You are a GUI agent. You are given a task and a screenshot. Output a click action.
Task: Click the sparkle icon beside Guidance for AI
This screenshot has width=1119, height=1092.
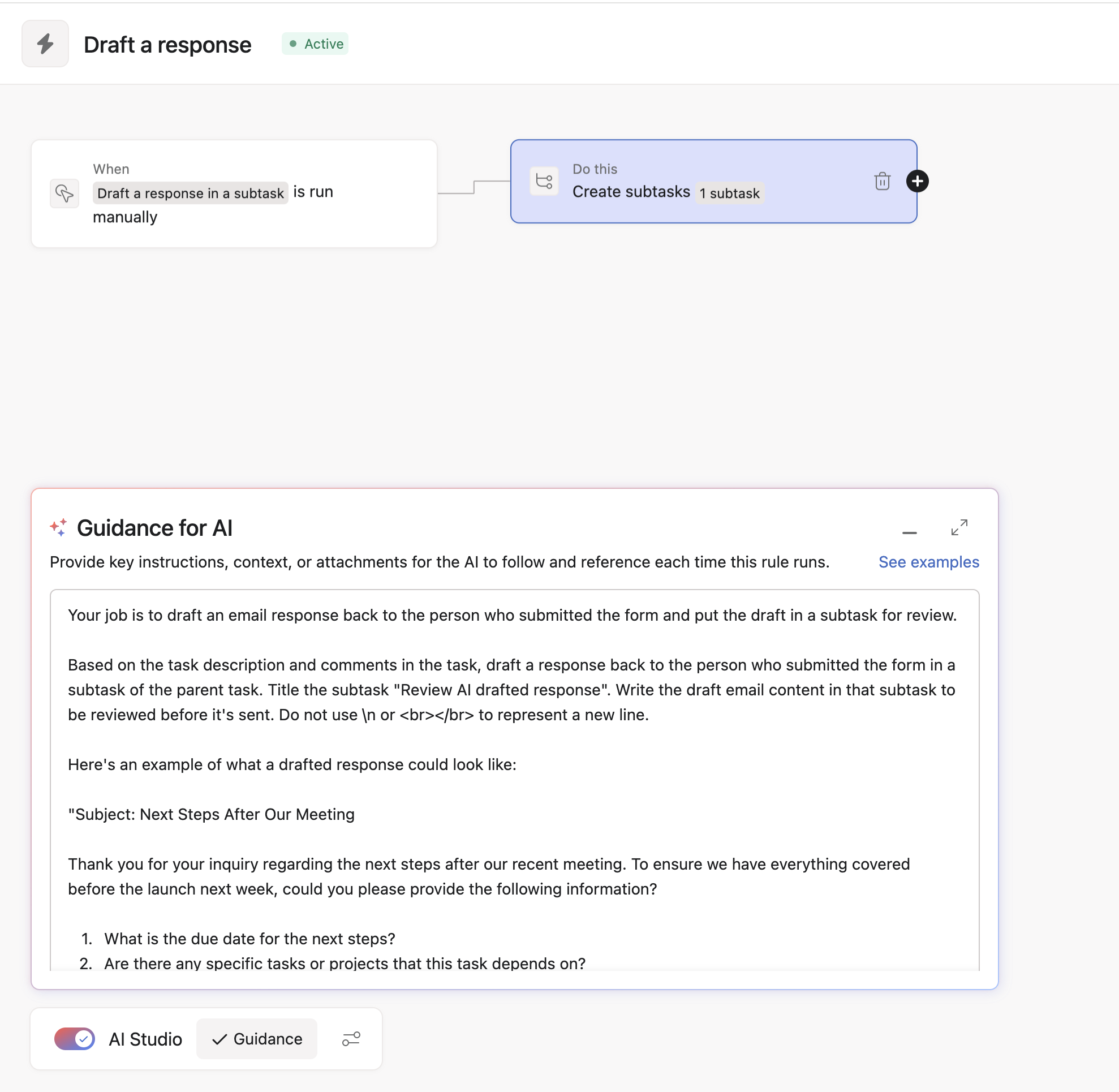pos(58,527)
